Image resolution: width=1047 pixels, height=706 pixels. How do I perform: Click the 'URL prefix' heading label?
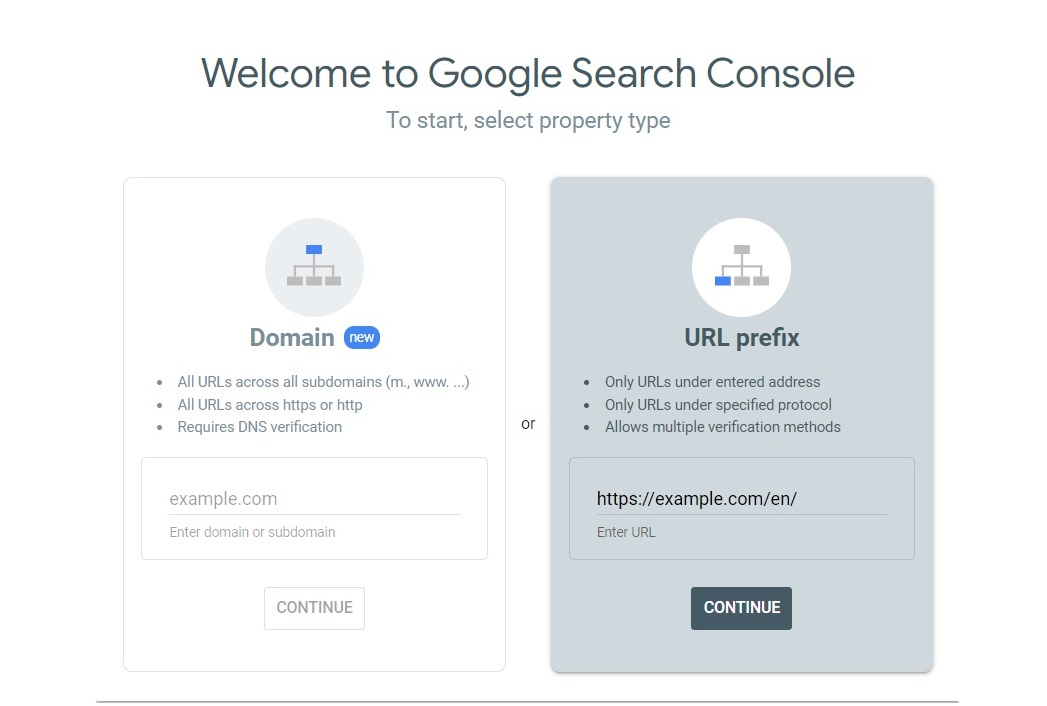coord(741,337)
